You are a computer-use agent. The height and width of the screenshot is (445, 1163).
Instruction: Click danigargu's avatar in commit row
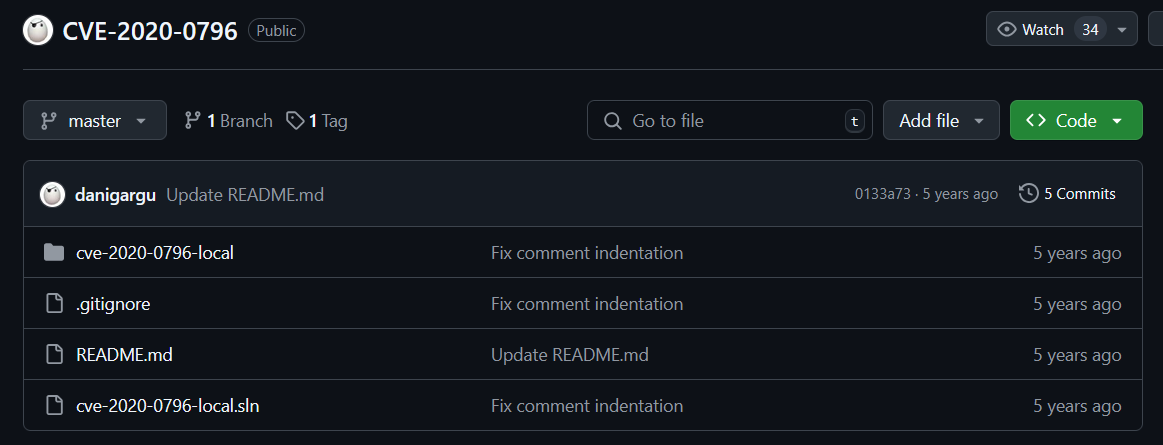click(x=52, y=194)
